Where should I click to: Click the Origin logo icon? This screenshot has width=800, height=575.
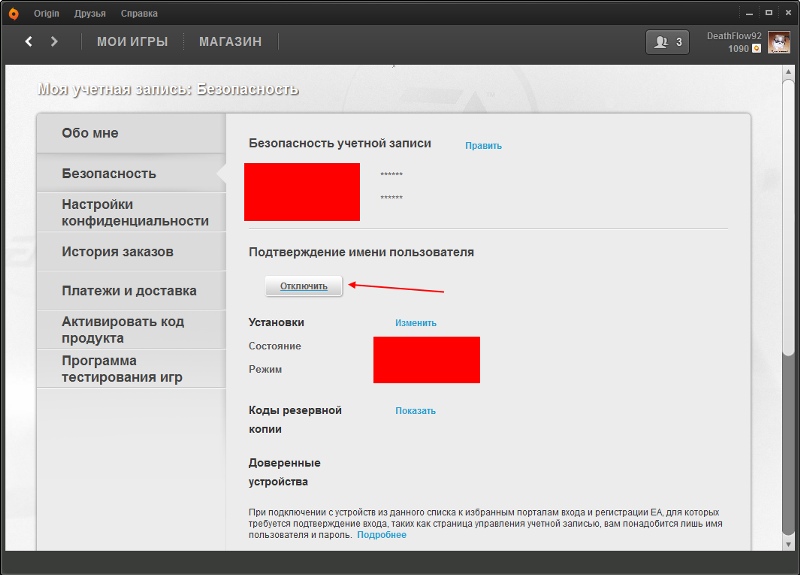(13, 13)
